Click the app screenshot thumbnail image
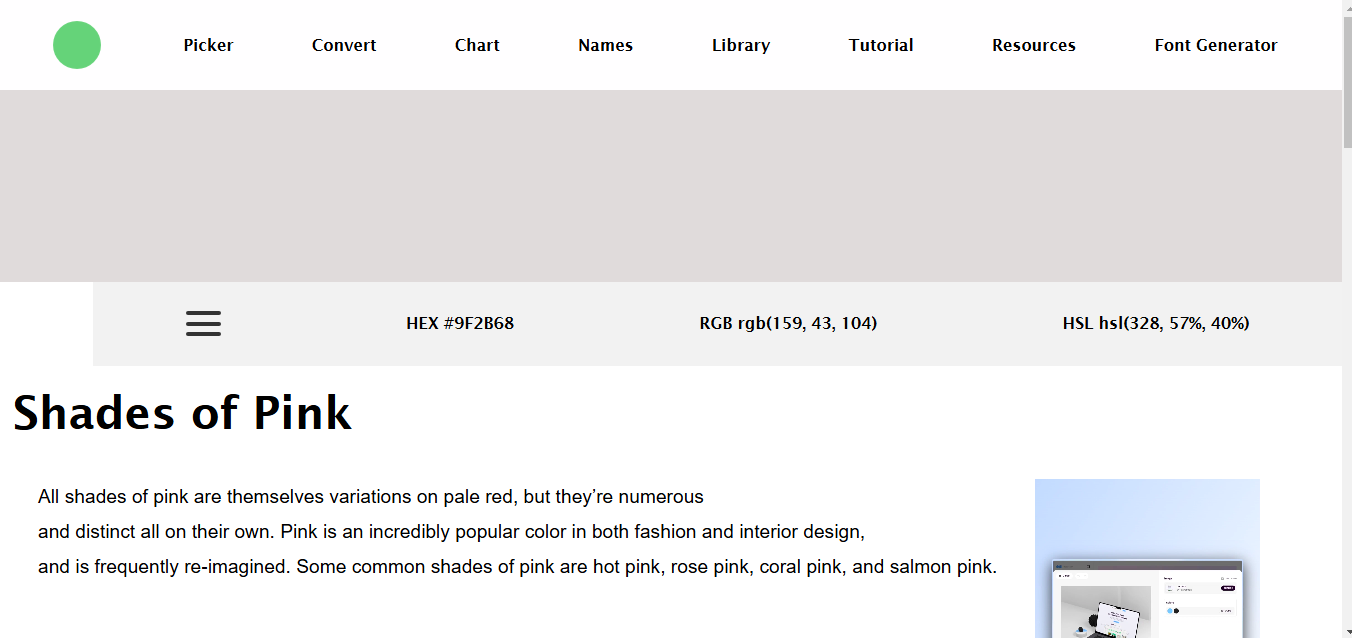This screenshot has height=638, width=1352. pyautogui.click(x=1147, y=558)
